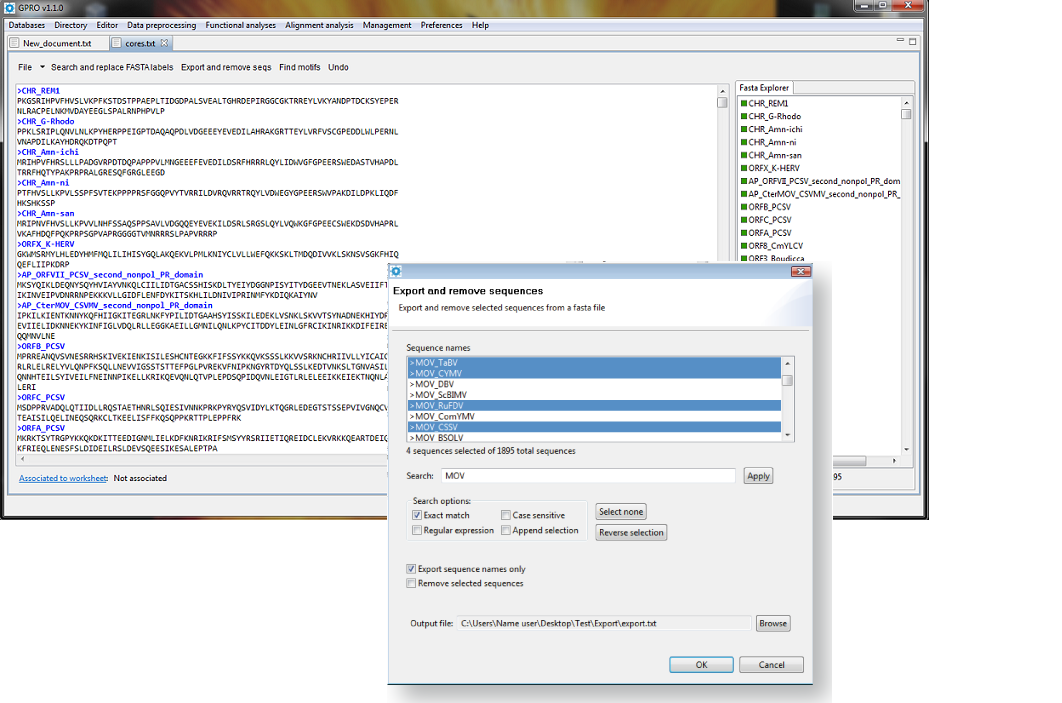Click Browse to choose output file
This screenshot has width=1062, height=703.
(772, 623)
